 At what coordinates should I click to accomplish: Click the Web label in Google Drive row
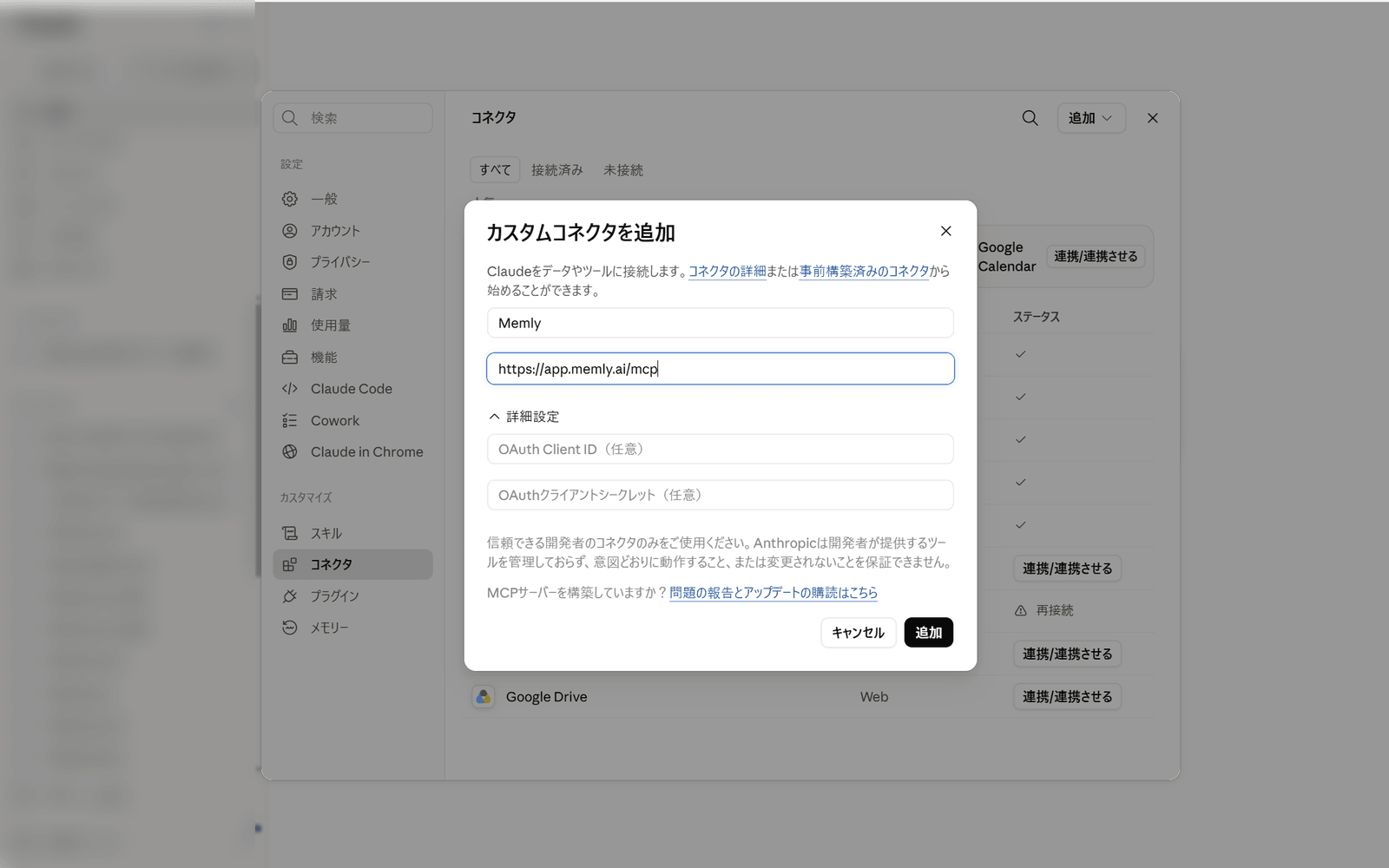coord(874,697)
